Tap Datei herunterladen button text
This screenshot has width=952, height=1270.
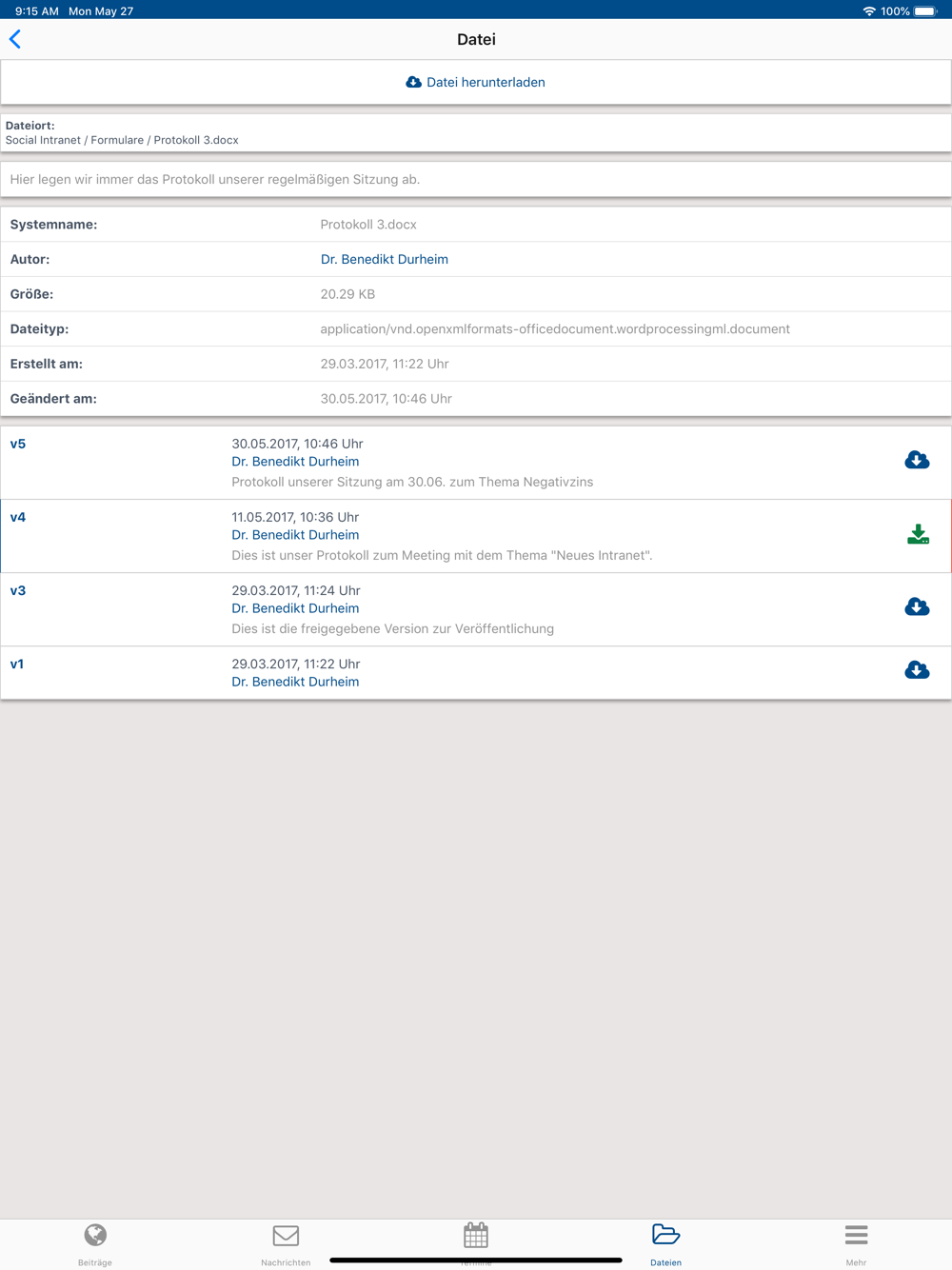486,83
